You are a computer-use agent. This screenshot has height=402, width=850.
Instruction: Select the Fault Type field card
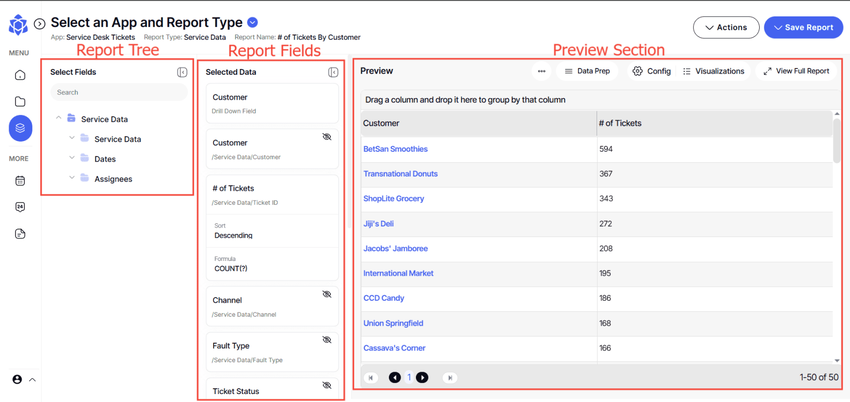coord(272,352)
